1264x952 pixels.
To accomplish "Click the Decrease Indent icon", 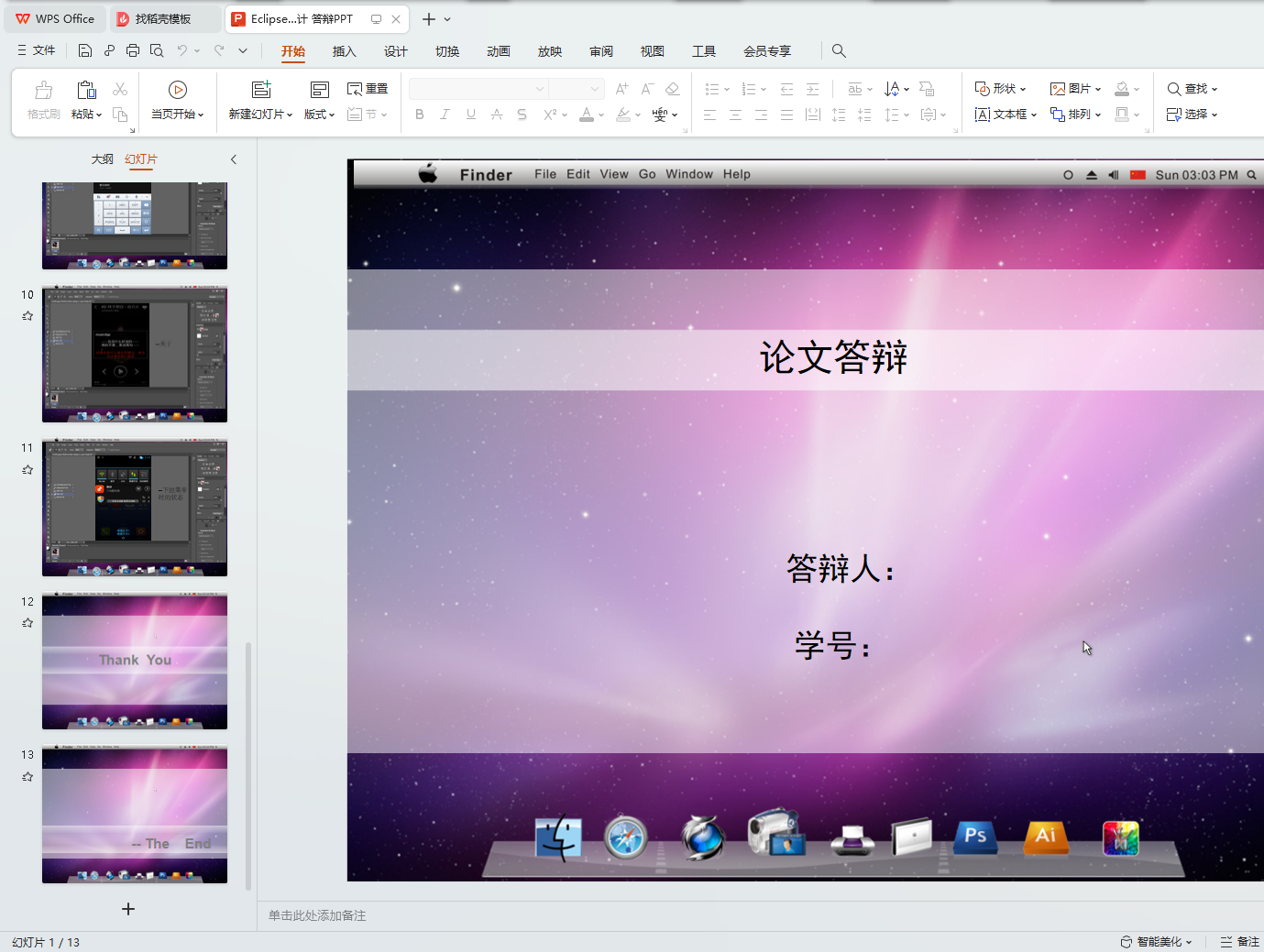I will pyautogui.click(x=786, y=89).
